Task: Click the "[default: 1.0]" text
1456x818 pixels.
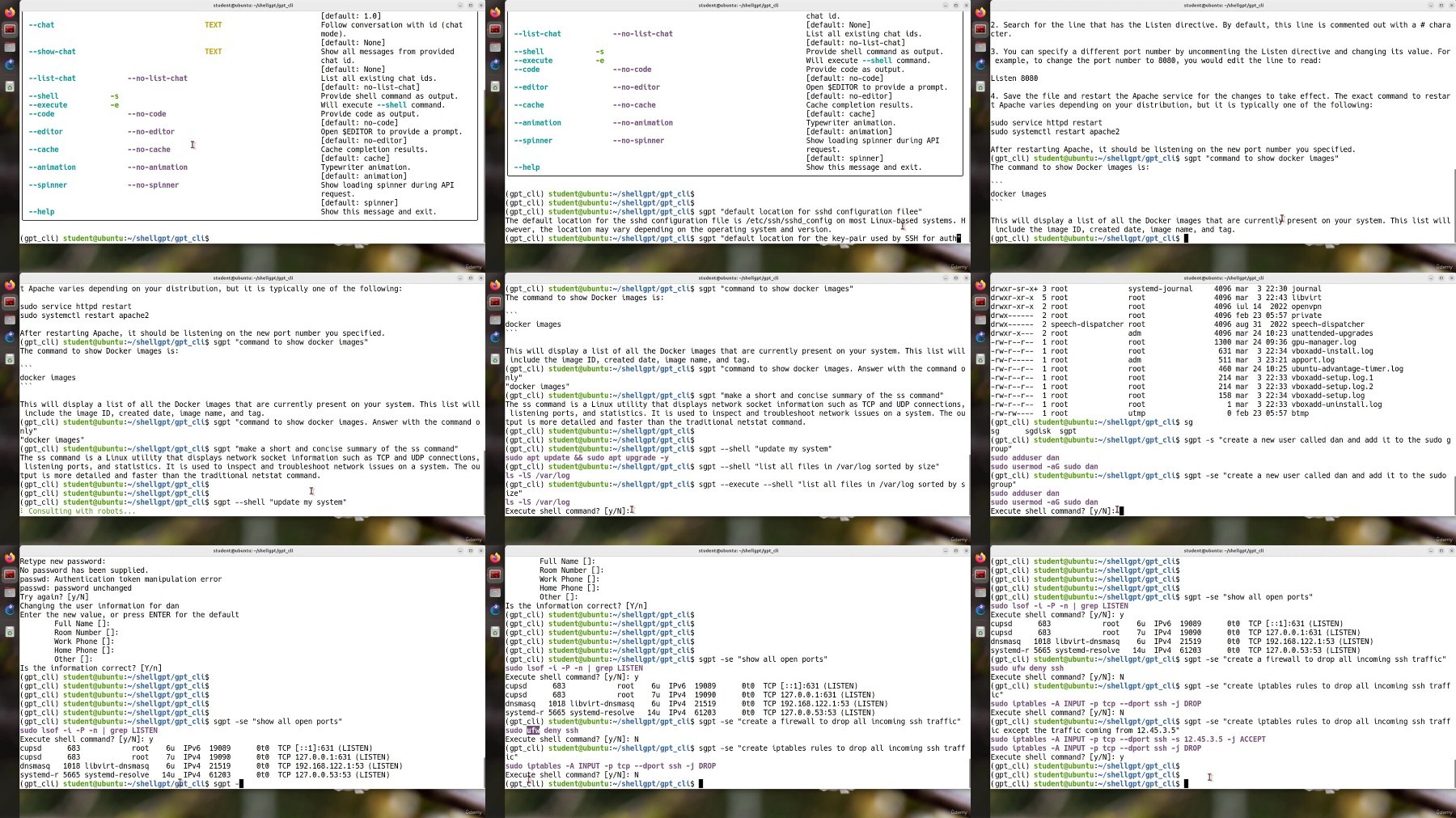Action: coord(351,16)
